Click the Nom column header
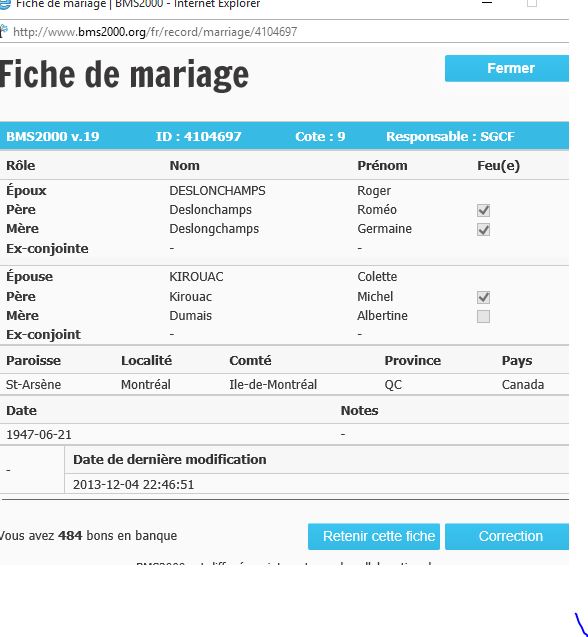 (184, 166)
